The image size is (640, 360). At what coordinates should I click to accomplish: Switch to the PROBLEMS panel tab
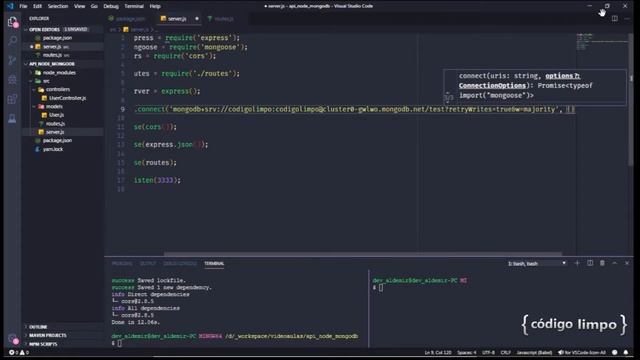[x=122, y=264]
